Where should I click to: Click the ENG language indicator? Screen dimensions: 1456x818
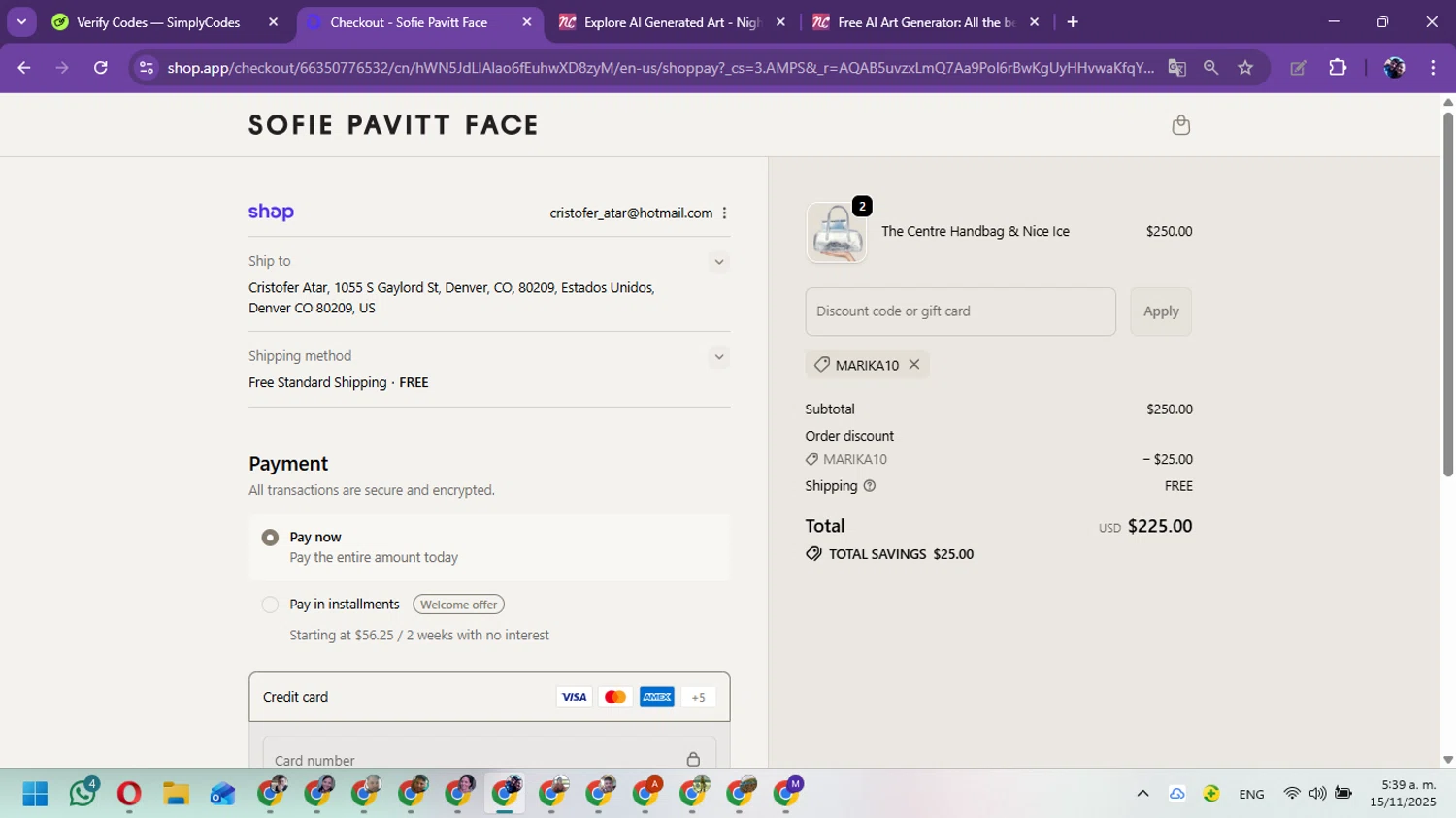(x=1251, y=794)
